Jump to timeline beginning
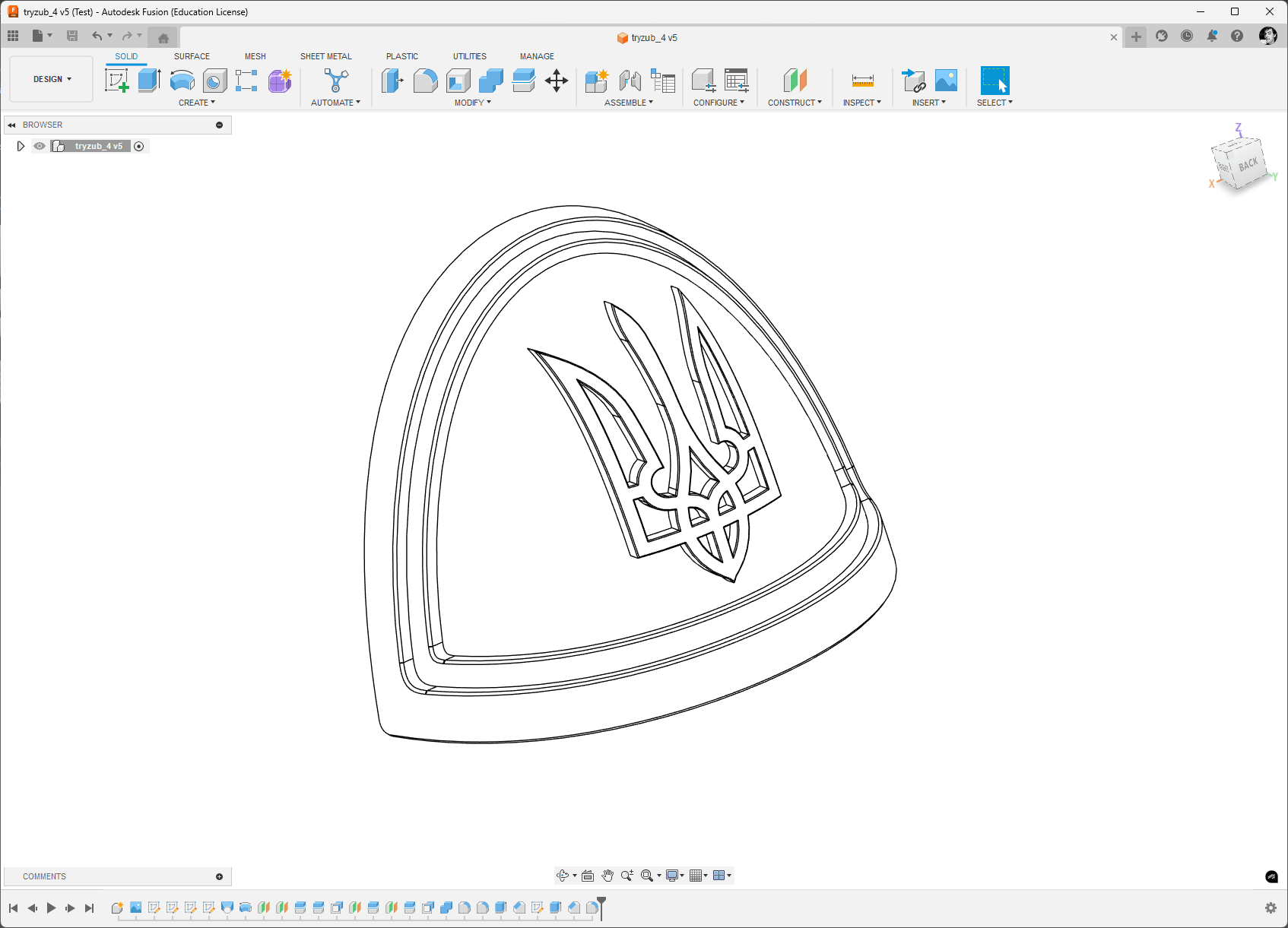This screenshot has height=928, width=1288. (x=13, y=907)
